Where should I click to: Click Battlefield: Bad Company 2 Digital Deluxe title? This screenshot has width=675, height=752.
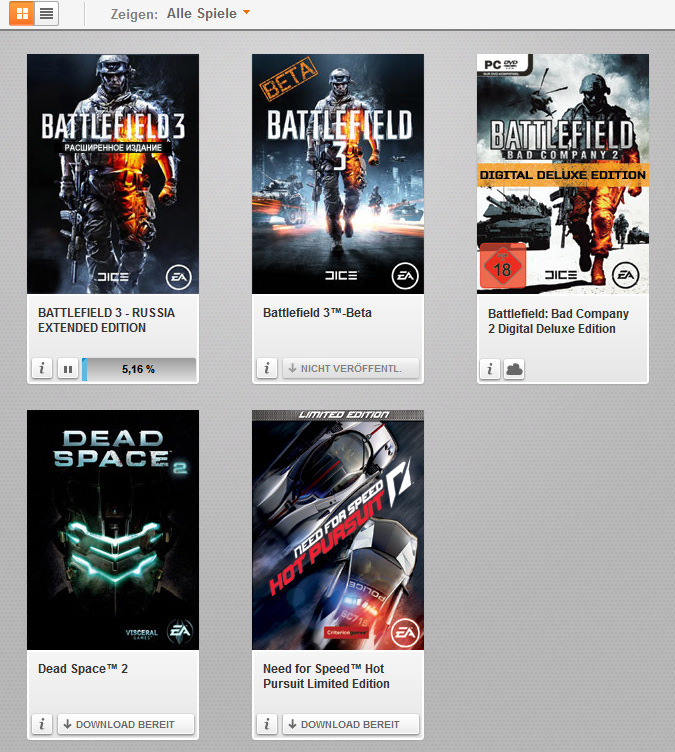click(x=558, y=321)
